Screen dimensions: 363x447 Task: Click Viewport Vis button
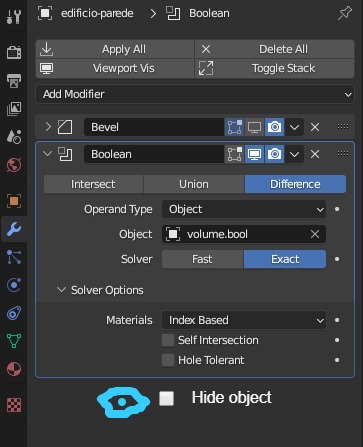pyautogui.click(x=115, y=68)
